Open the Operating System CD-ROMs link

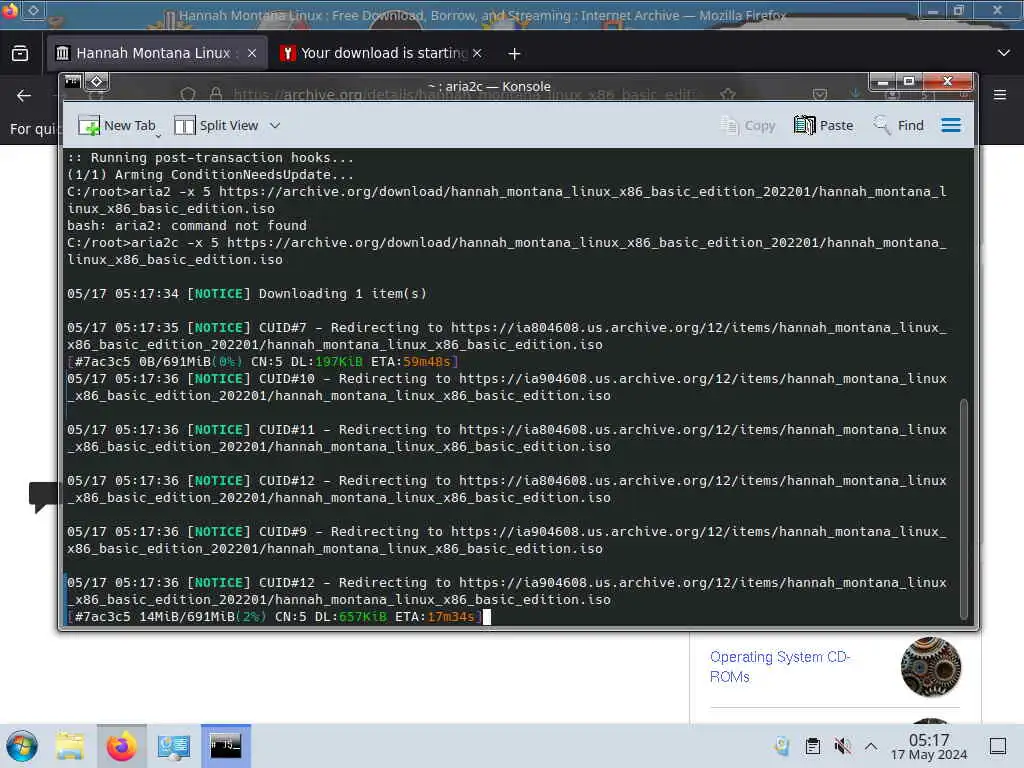[x=779, y=666]
